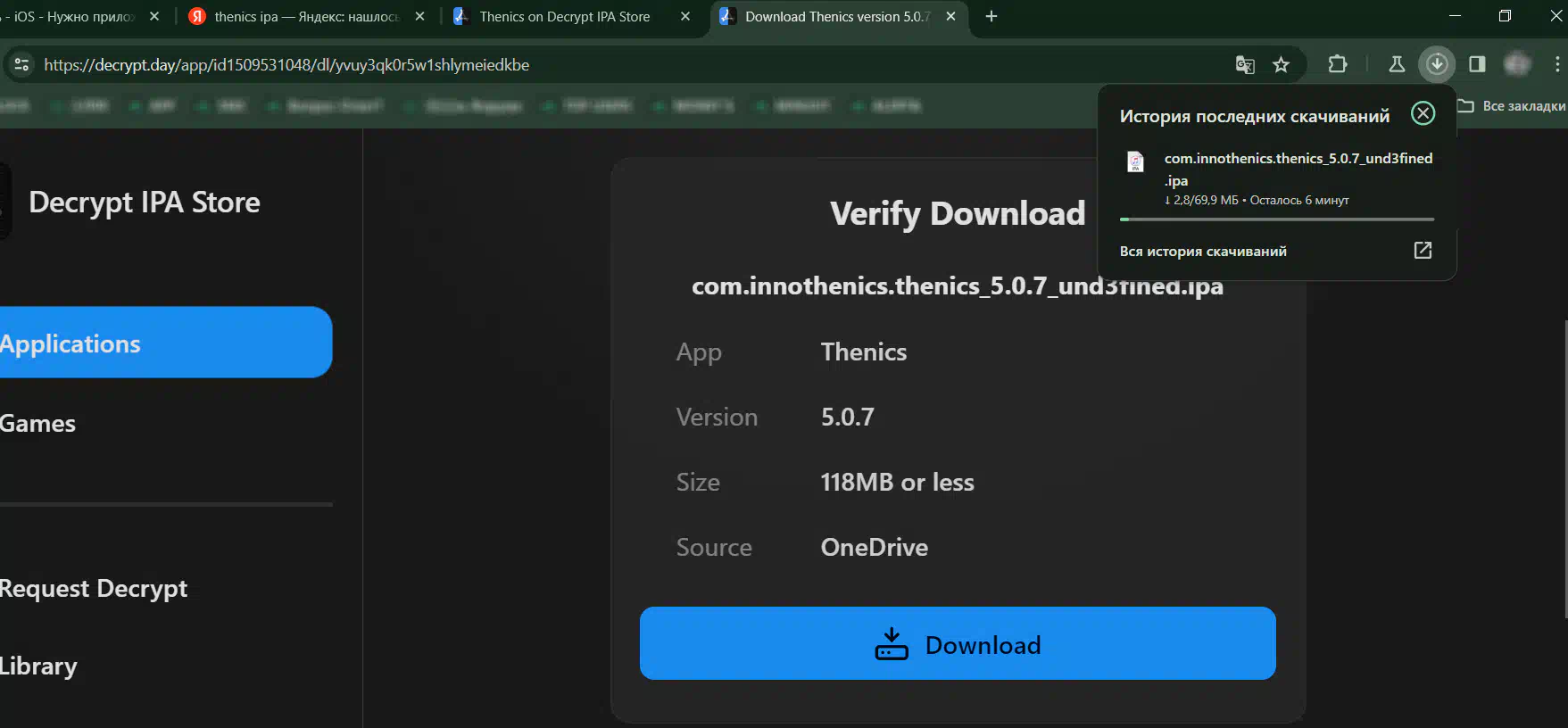Viewport: 1568px width, 728px height.
Task: Click the download tray icon inside Download button
Action: click(891, 644)
